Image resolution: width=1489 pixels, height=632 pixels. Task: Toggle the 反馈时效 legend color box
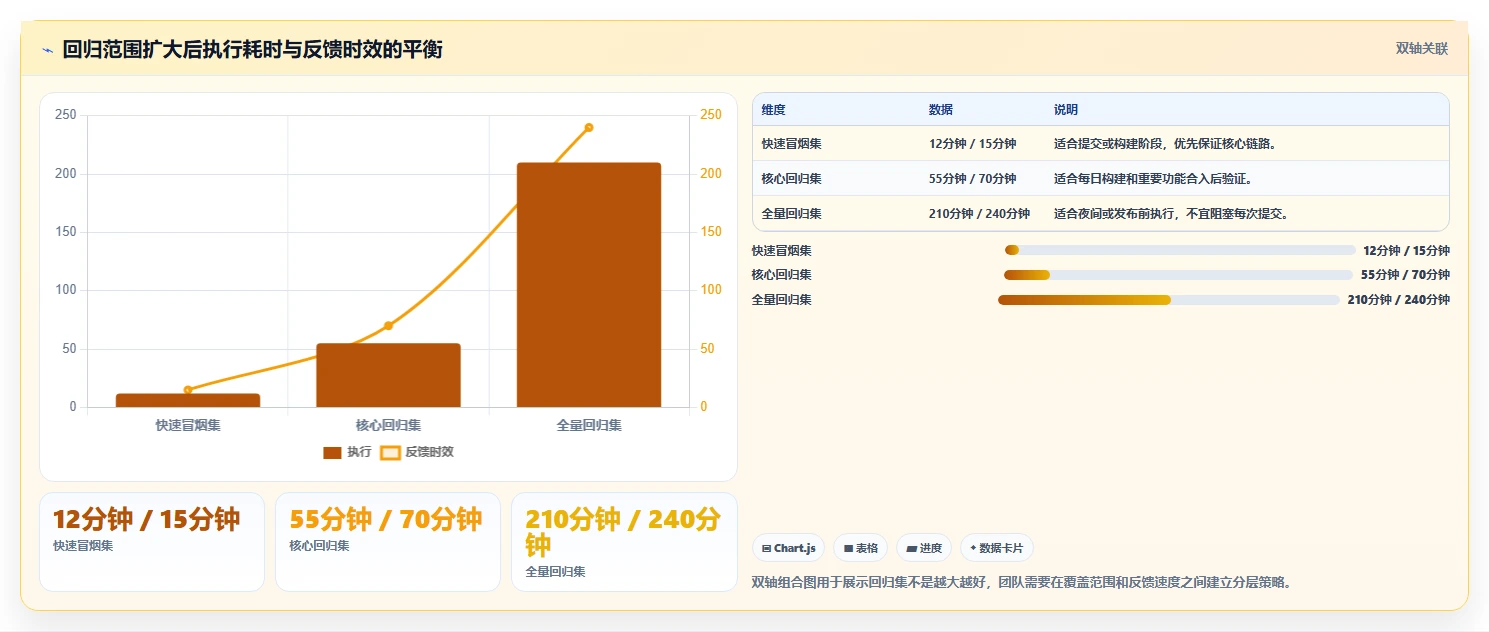390,453
